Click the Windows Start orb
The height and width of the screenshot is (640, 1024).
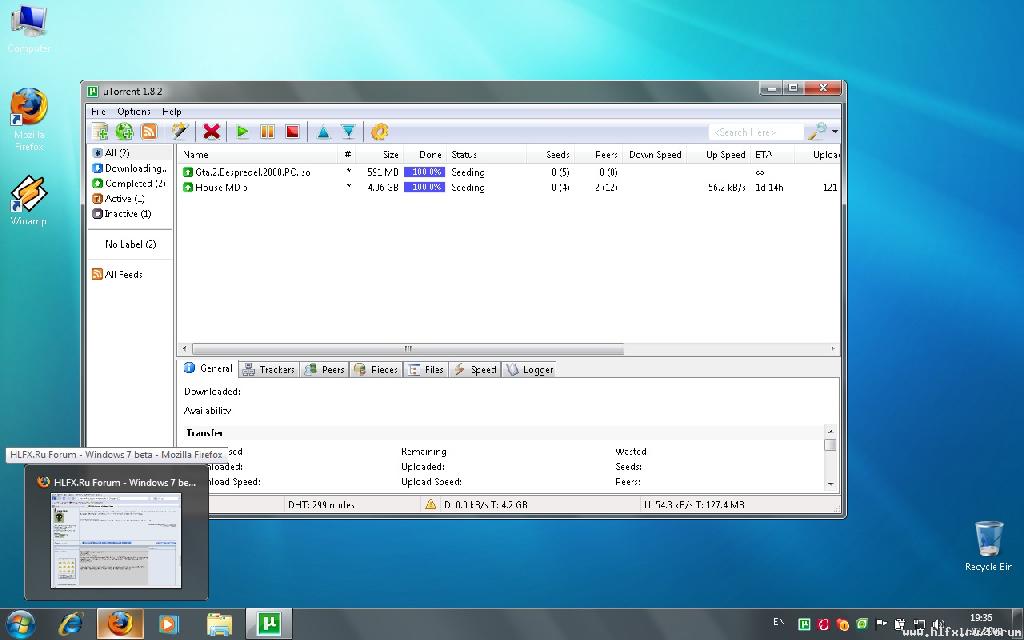coord(21,624)
